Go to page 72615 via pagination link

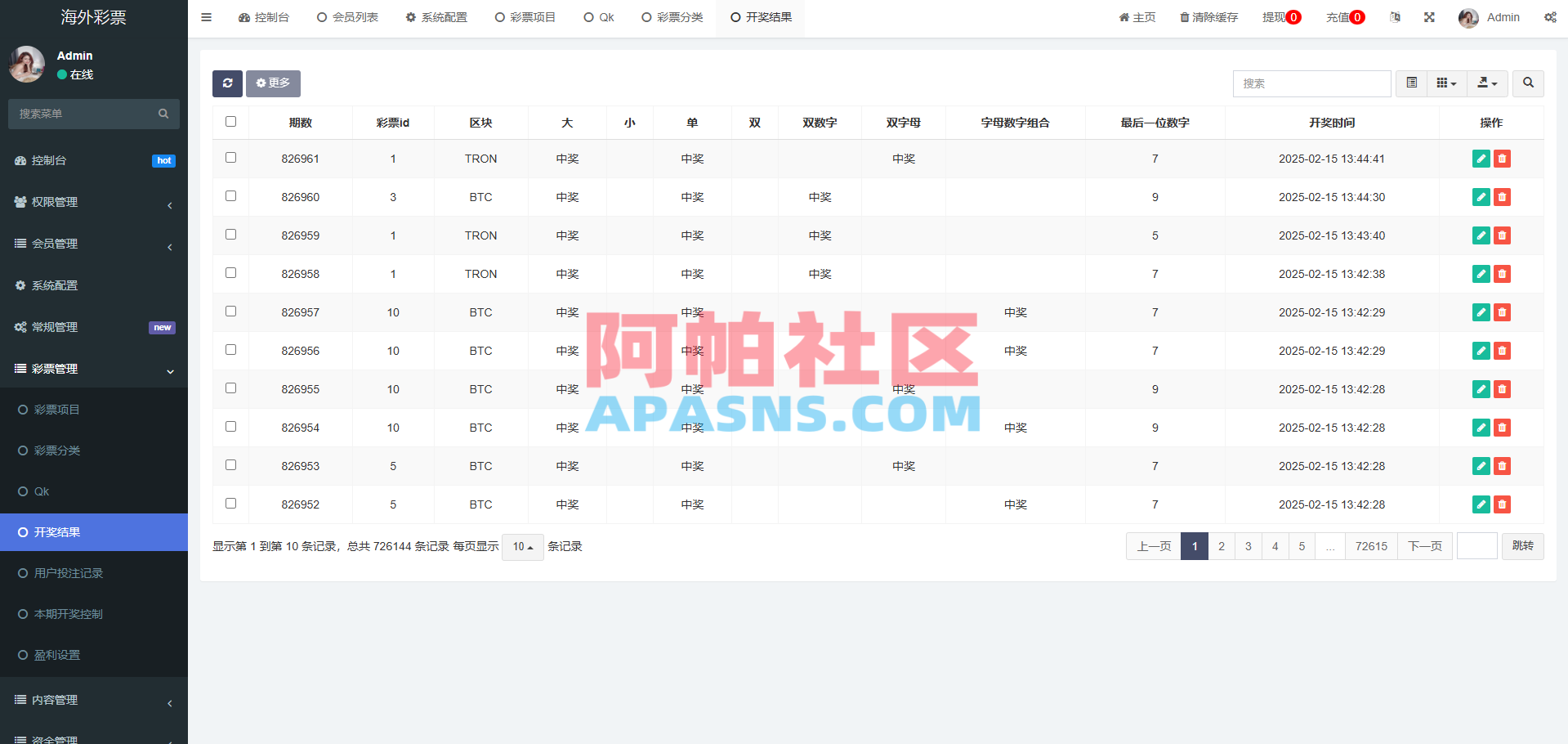[x=1371, y=546]
